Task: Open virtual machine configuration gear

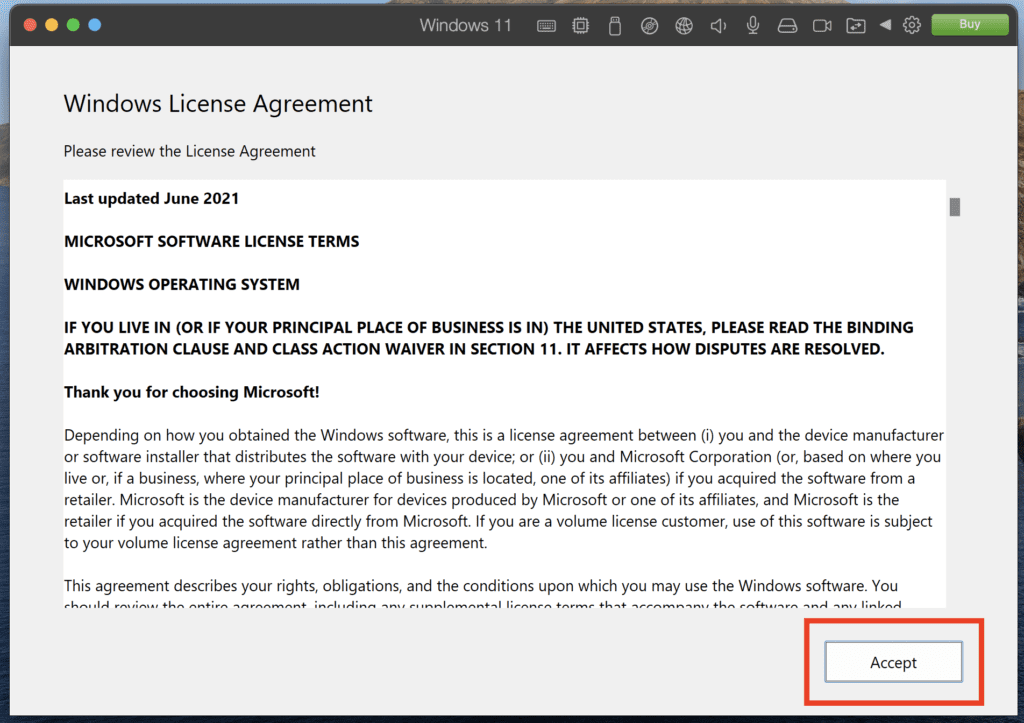Action: point(912,25)
